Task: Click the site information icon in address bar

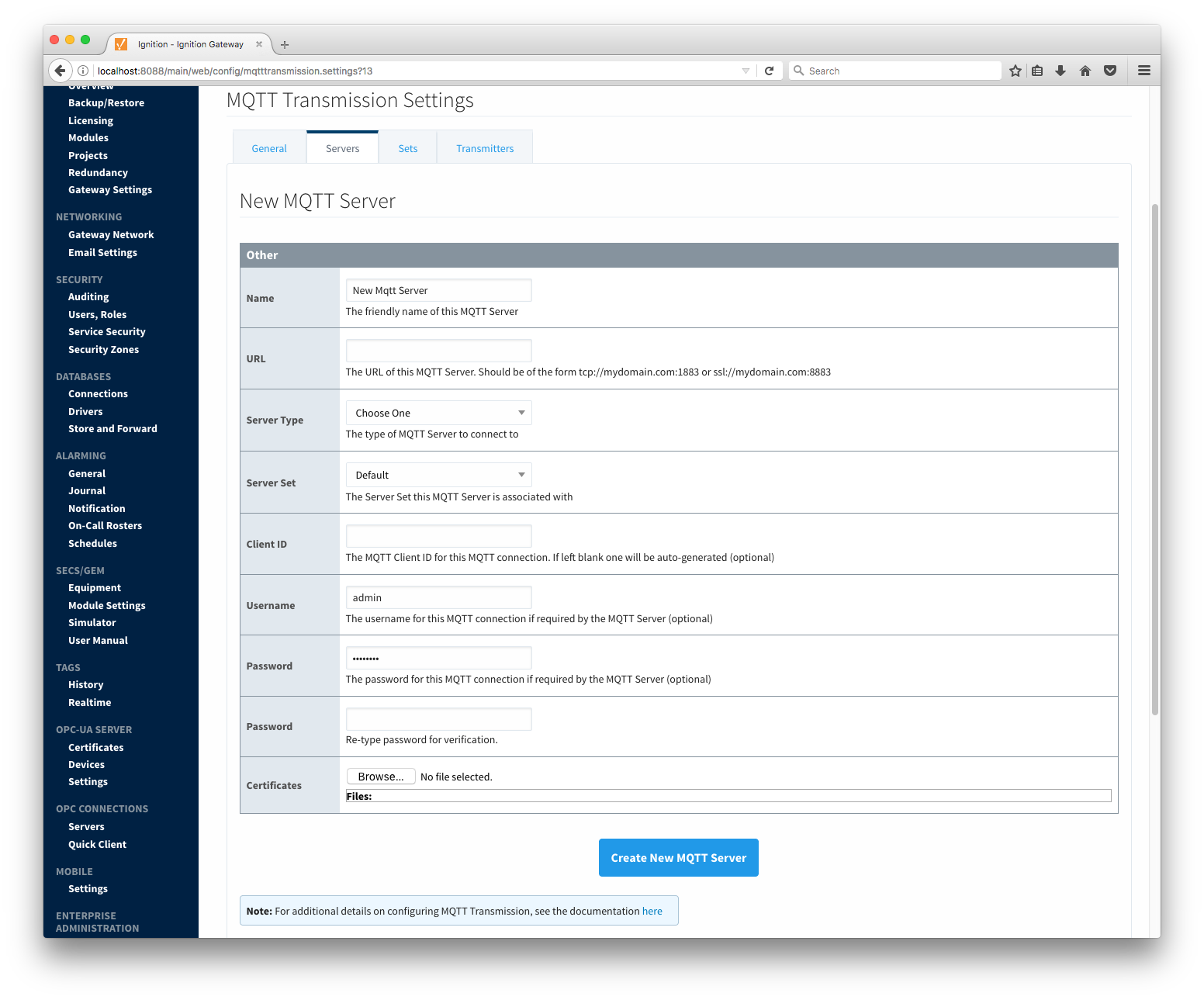Action: (83, 71)
